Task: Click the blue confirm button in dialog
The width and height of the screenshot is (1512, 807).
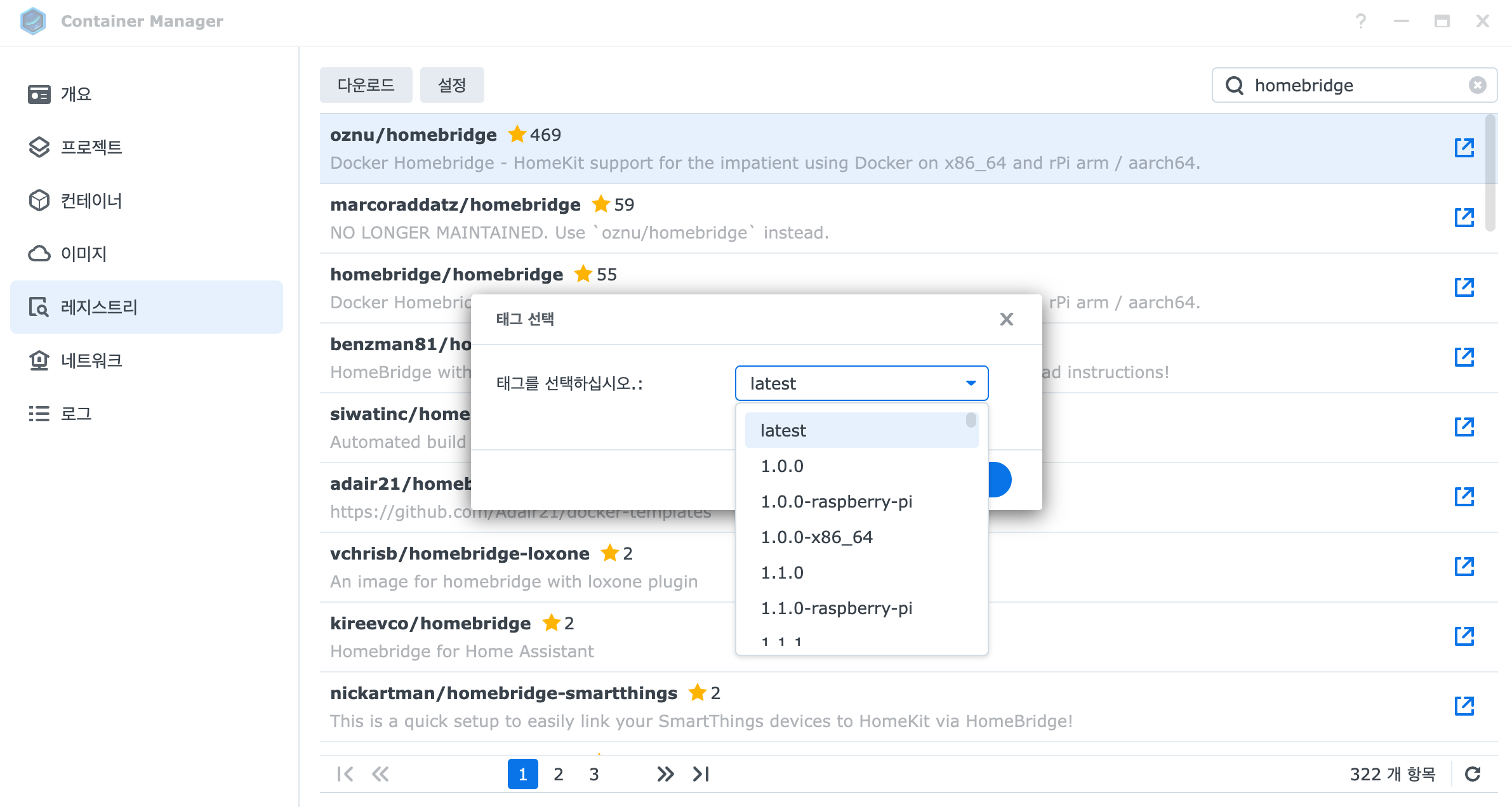Action: 1000,480
